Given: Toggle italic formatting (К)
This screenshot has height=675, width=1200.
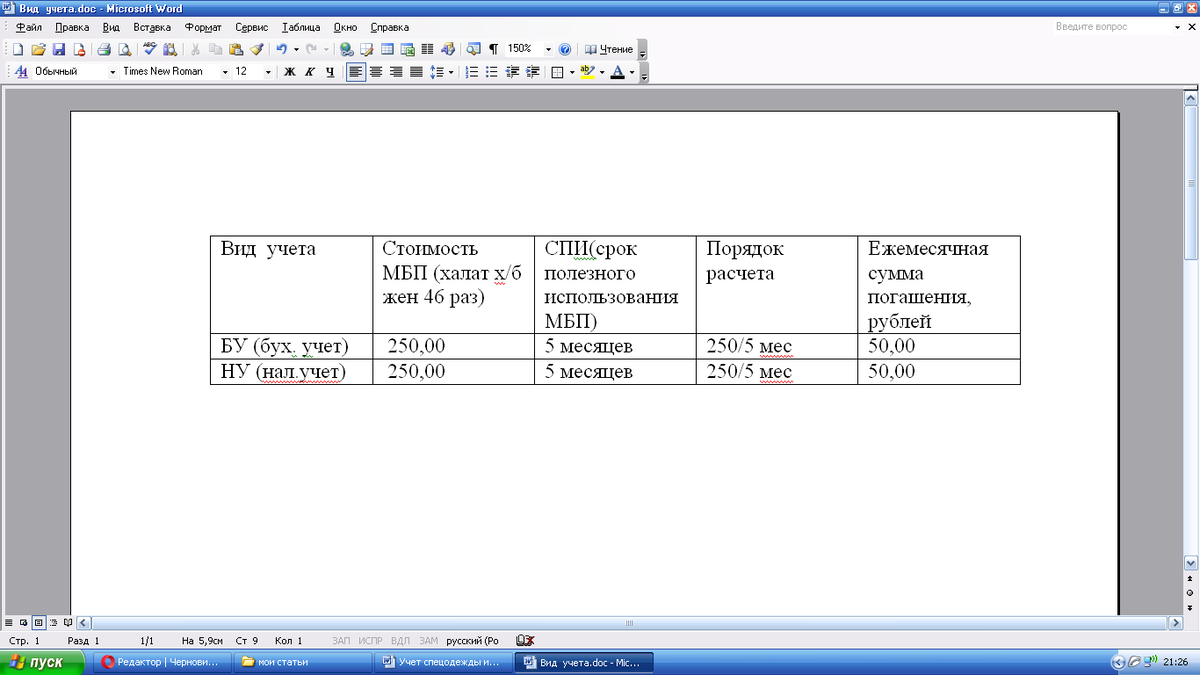Looking at the screenshot, I should click(x=310, y=72).
